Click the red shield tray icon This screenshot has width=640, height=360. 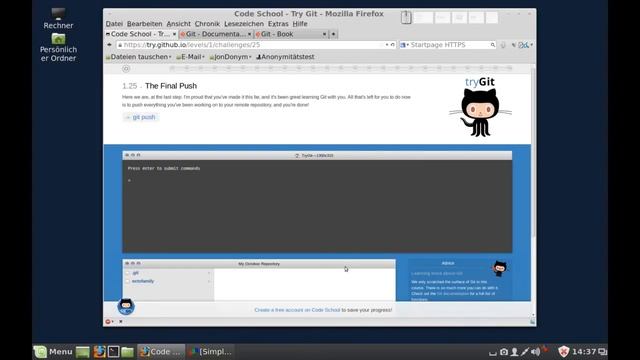[564, 351]
